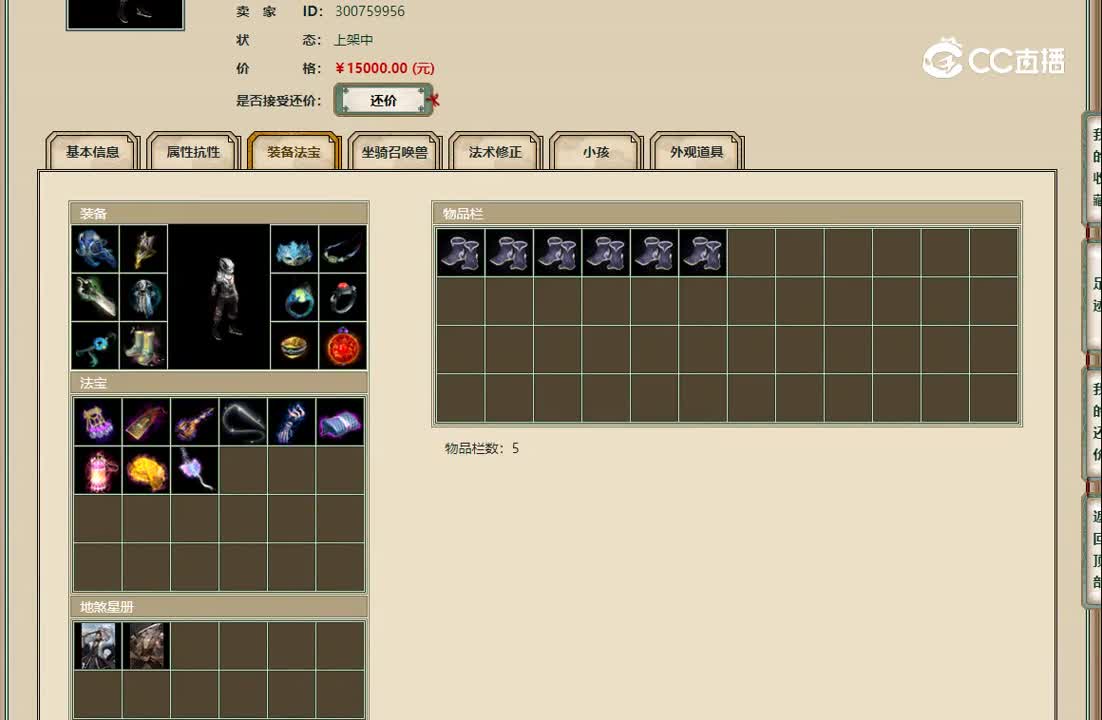This screenshot has height=720, width=1102.
Task: Click the 物品栏 panel header
Action: pos(727,214)
